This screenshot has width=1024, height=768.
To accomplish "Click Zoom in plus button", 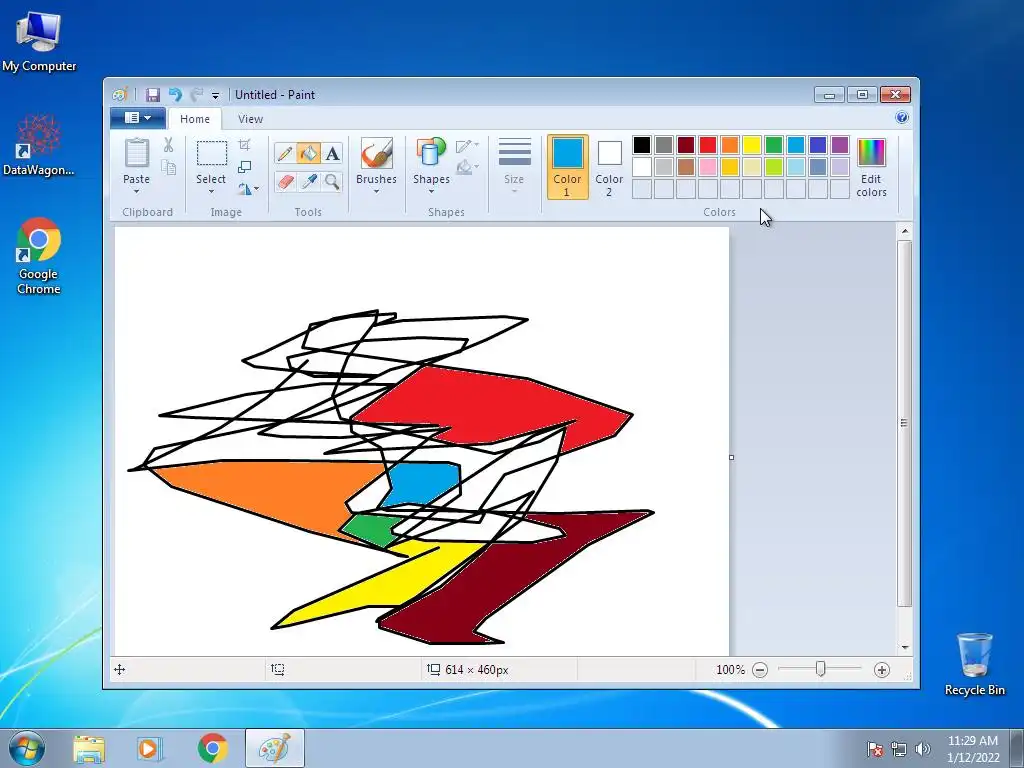I will [x=882, y=670].
